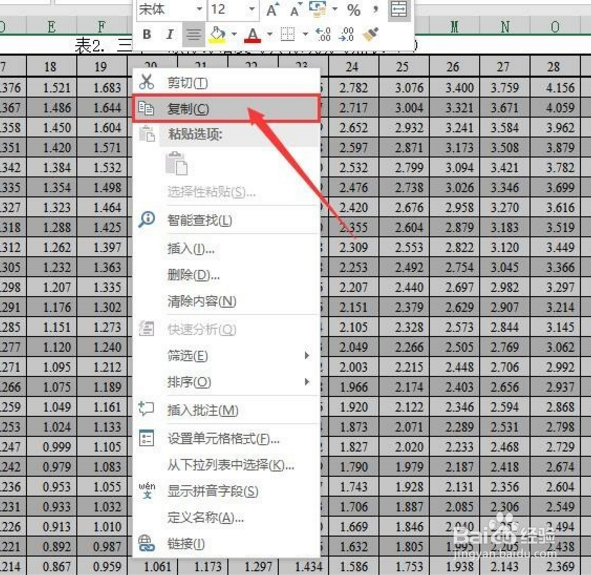The width and height of the screenshot is (591, 575).
Task: Click cell with value 3.004
Action: click(404, 108)
